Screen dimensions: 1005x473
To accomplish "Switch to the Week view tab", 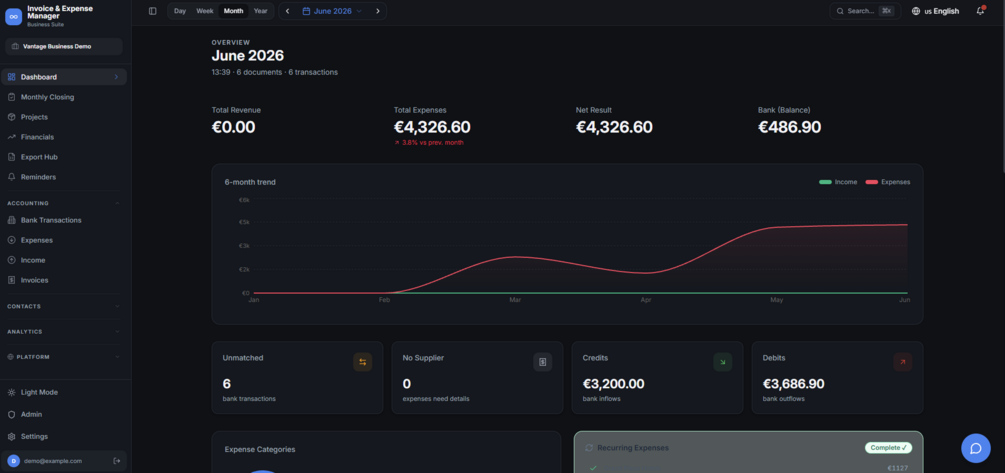I will pyautogui.click(x=205, y=11).
